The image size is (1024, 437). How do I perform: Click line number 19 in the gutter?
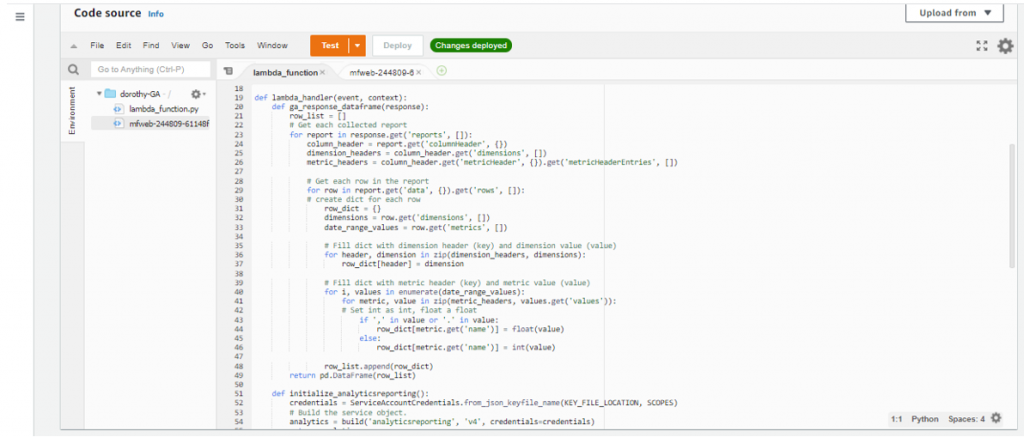coord(238,97)
